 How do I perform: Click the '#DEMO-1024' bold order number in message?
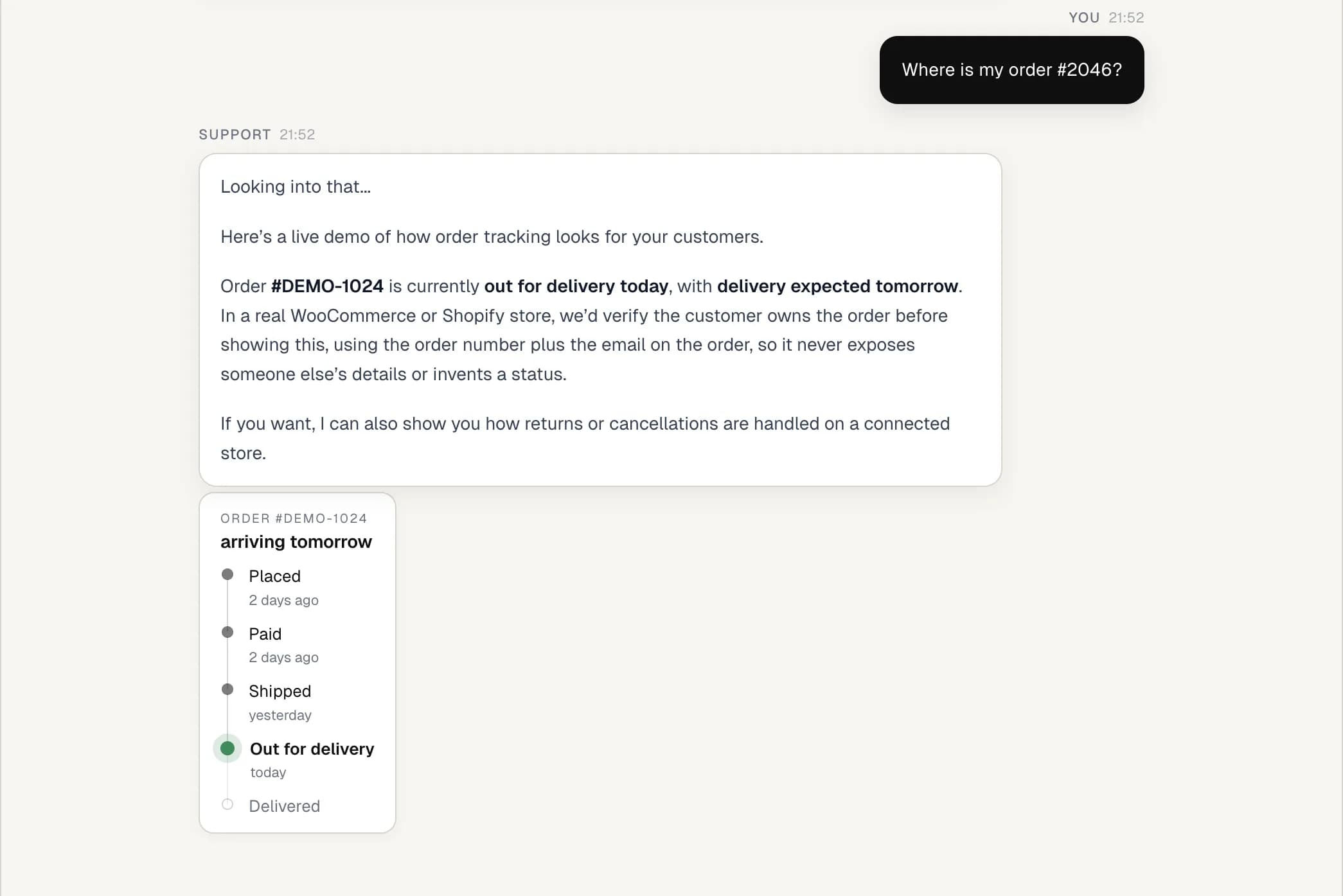[327, 286]
